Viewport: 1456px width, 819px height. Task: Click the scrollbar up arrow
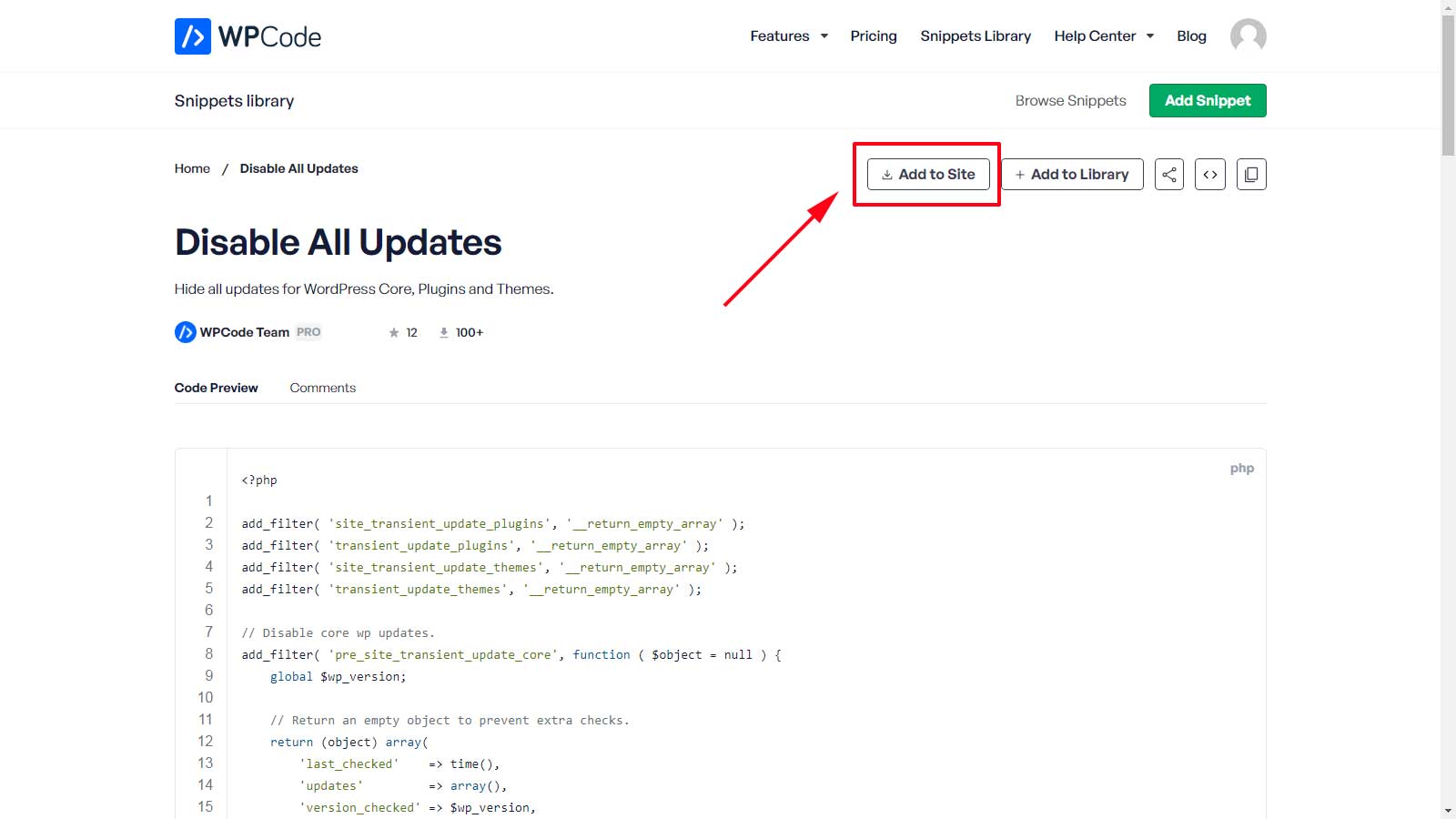click(1448, 7)
